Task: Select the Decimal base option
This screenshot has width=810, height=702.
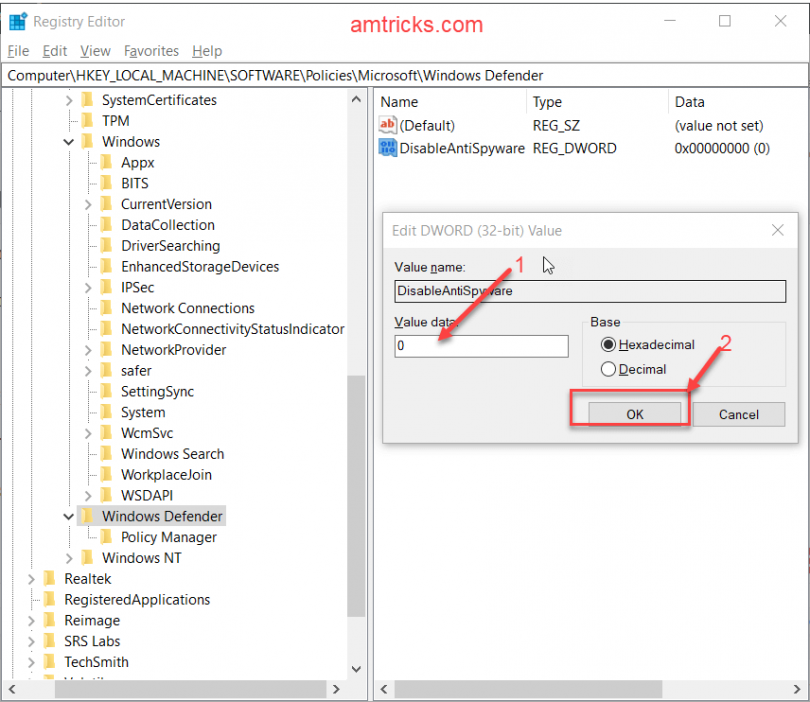Action: [610, 369]
